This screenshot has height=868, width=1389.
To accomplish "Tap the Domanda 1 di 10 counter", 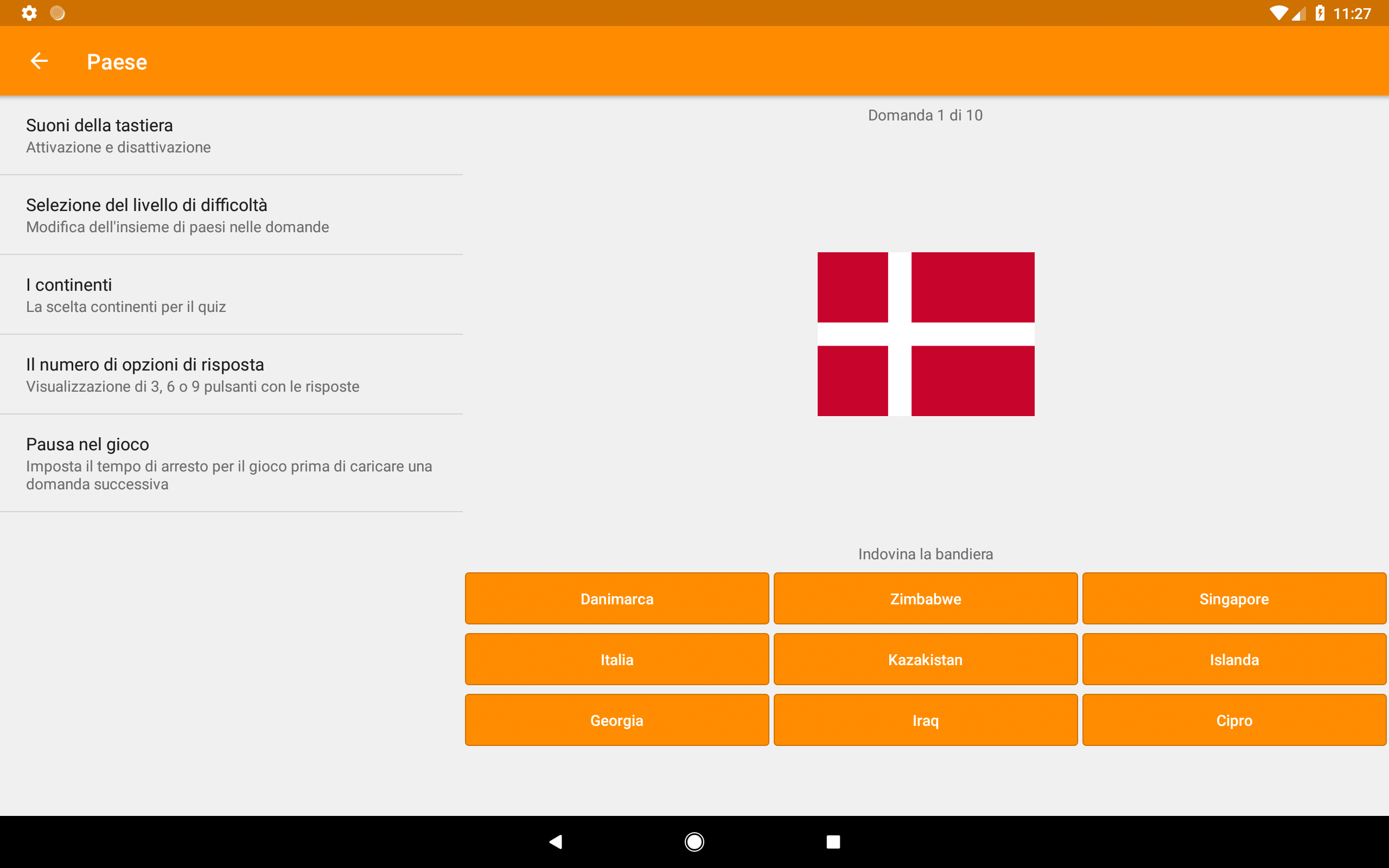I will [925, 116].
